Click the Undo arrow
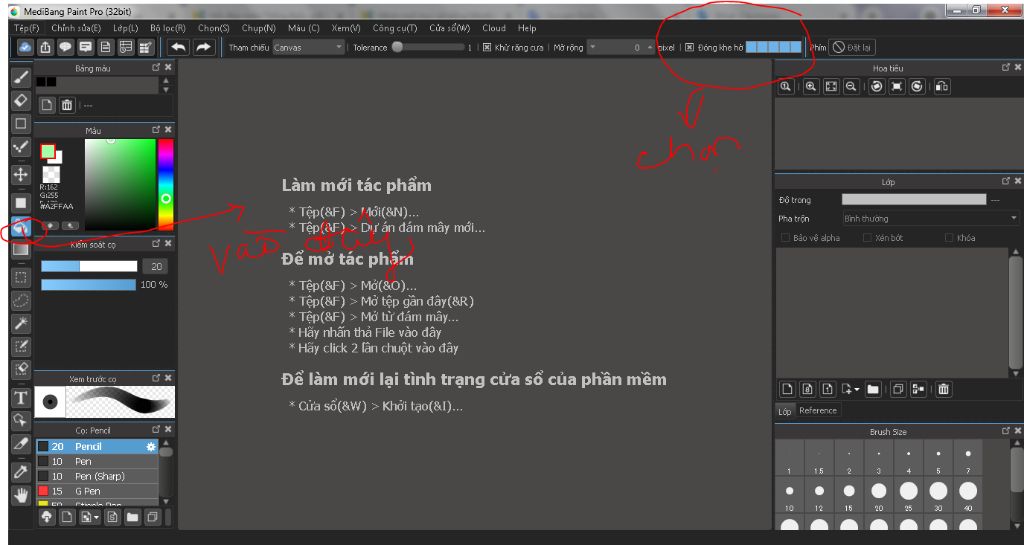The height and width of the screenshot is (545, 1024). pyautogui.click(x=178, y=47)
